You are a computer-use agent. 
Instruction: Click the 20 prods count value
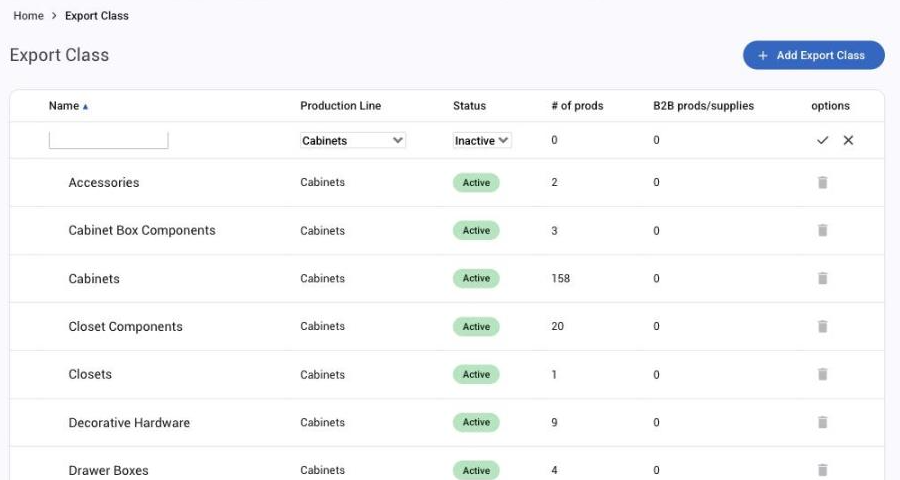(557, 326)
